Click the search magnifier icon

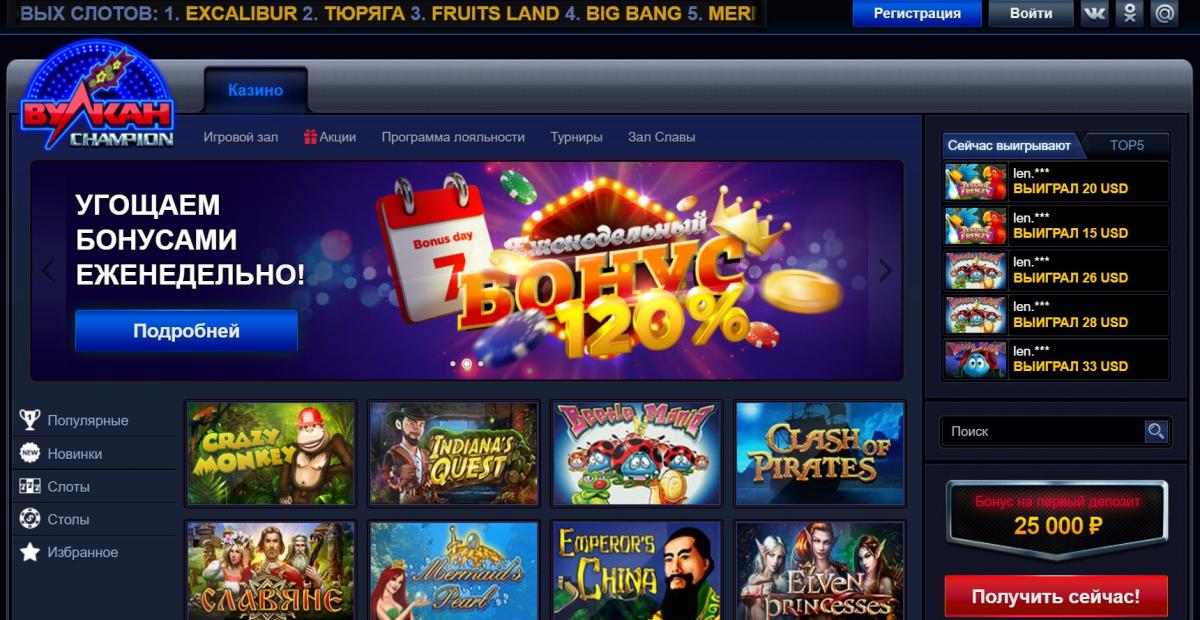(1156, 431)
